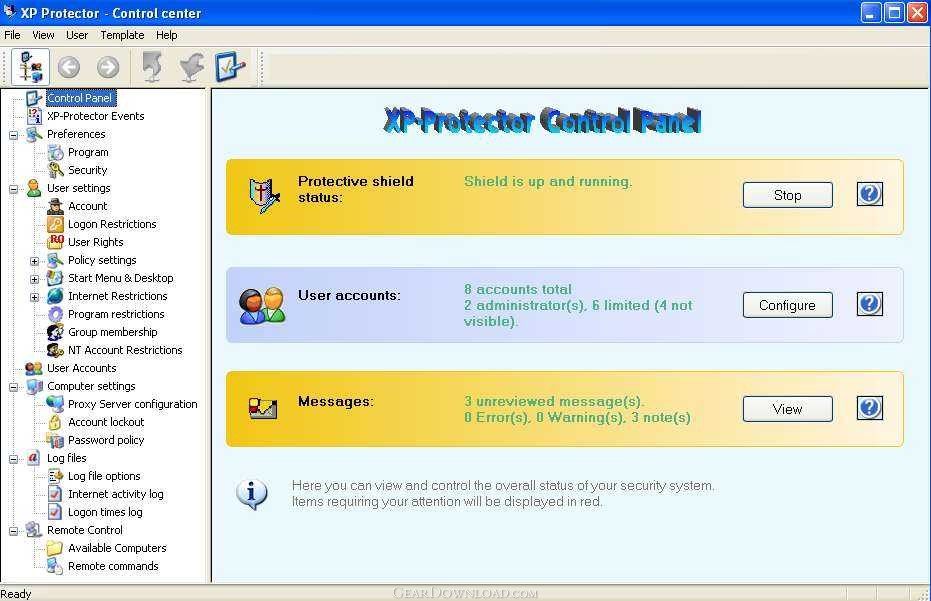931x601 pixels.
Task: Click Configure for user accounts
Action: click(787, 305)
